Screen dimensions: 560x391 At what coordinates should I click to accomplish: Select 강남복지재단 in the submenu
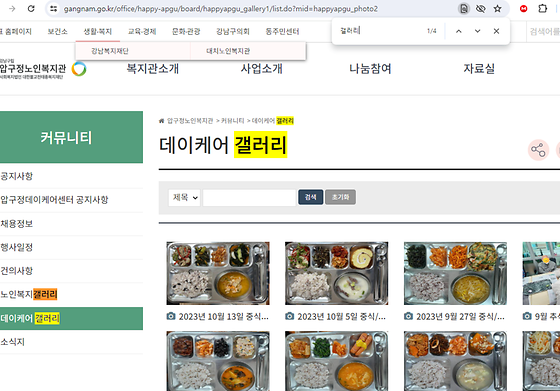[110, 51]
